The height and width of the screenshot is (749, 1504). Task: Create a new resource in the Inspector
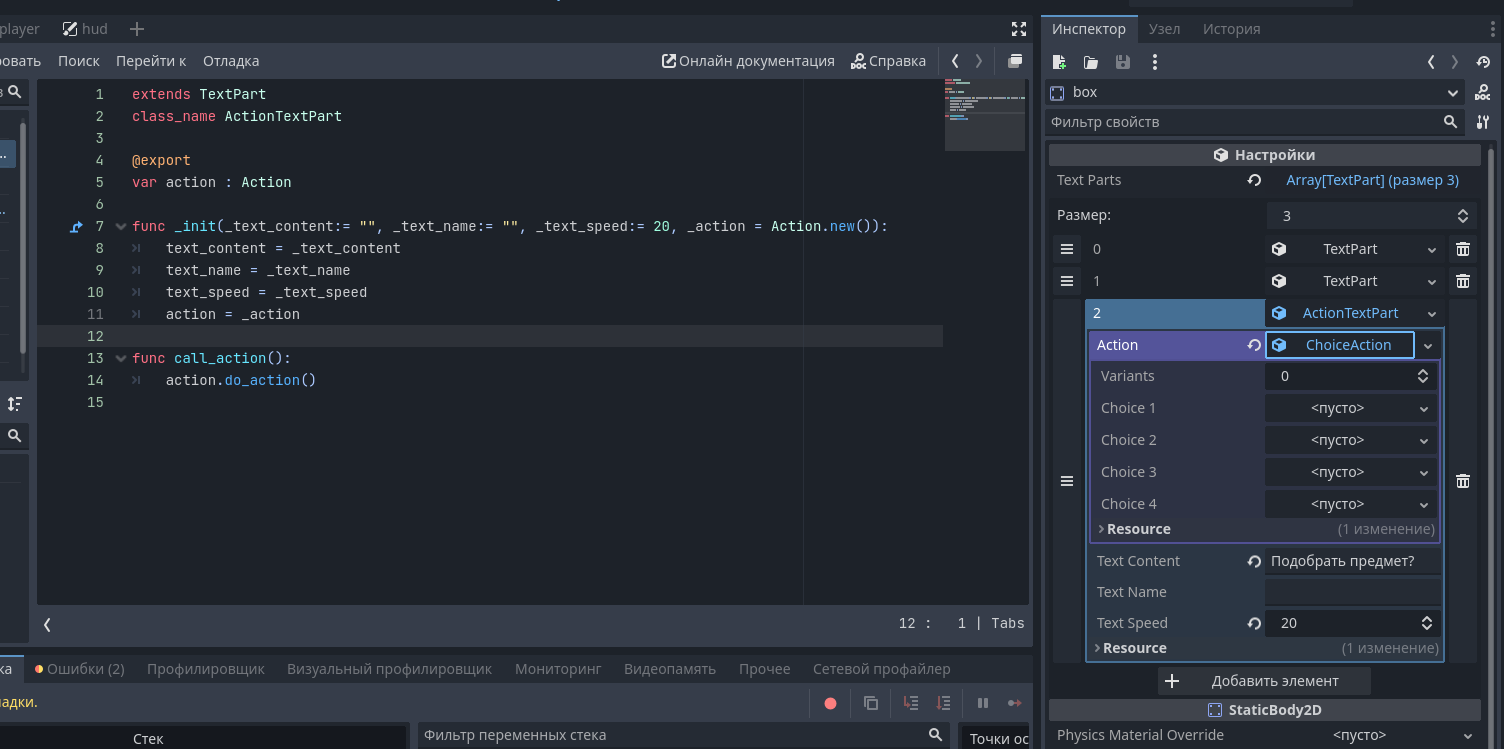[x=1060, y=62]
